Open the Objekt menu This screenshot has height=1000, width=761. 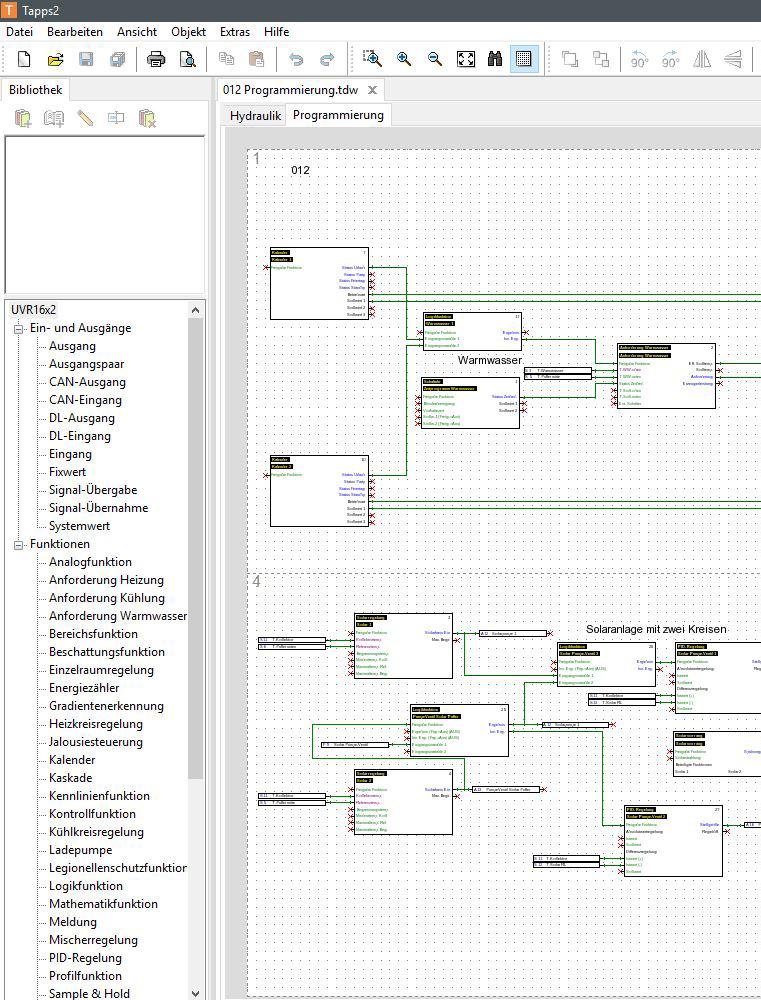[x=188, y=31]
